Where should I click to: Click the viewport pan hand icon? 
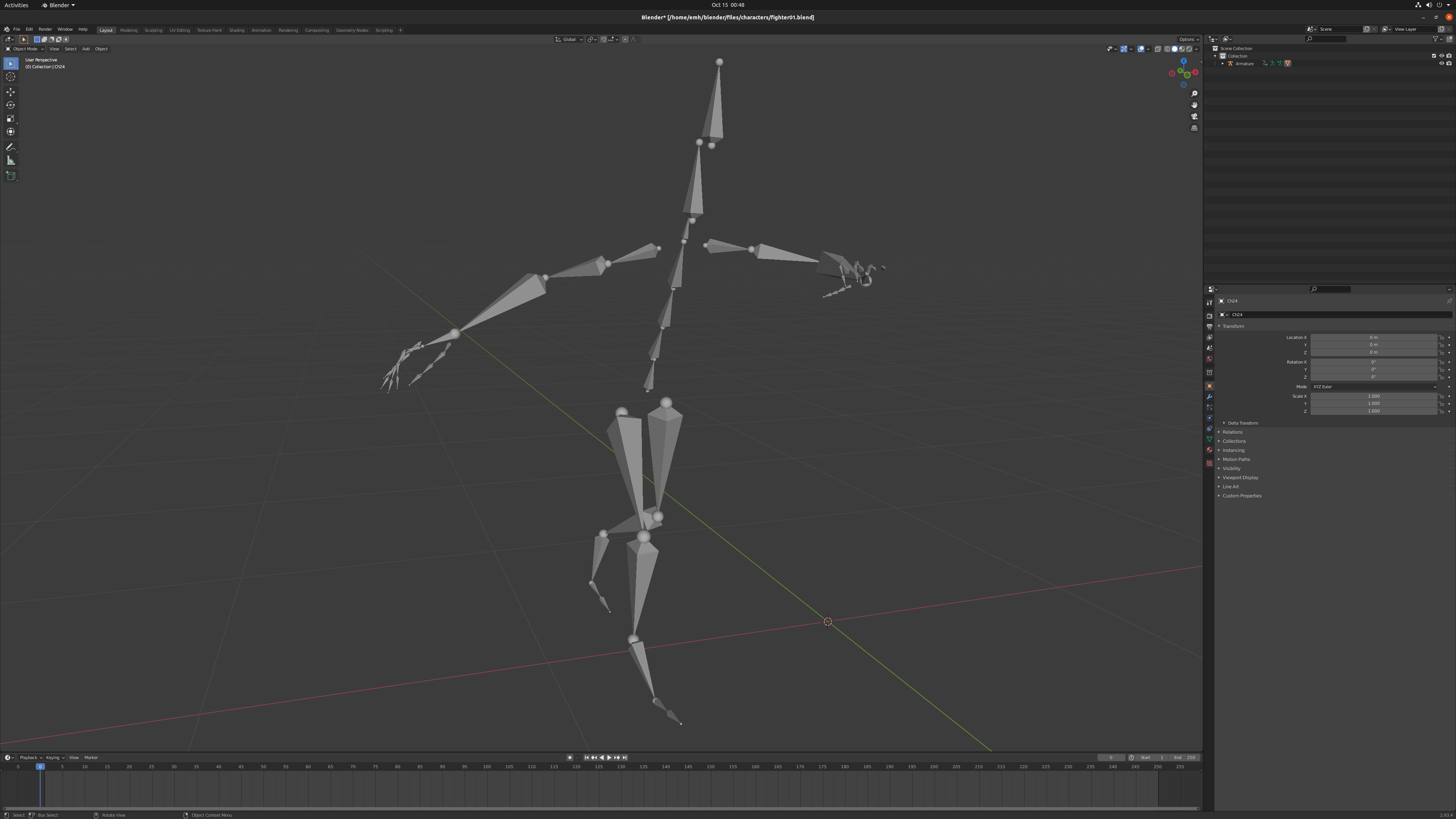[1194, 105]
